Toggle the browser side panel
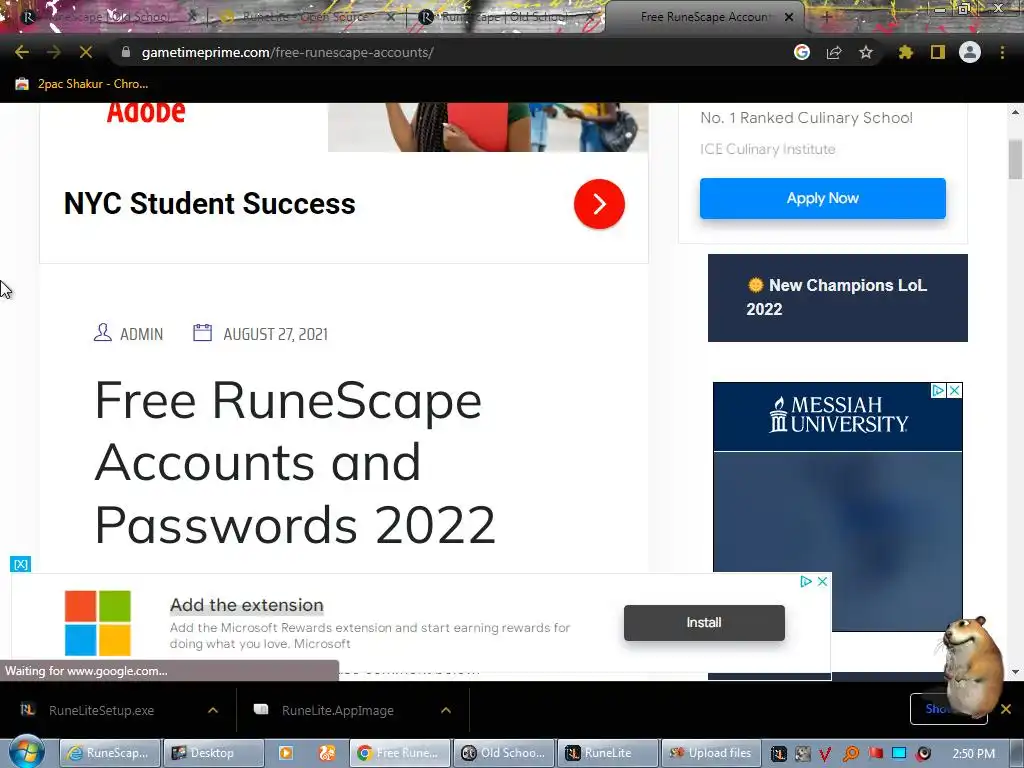 click(937, 52)
